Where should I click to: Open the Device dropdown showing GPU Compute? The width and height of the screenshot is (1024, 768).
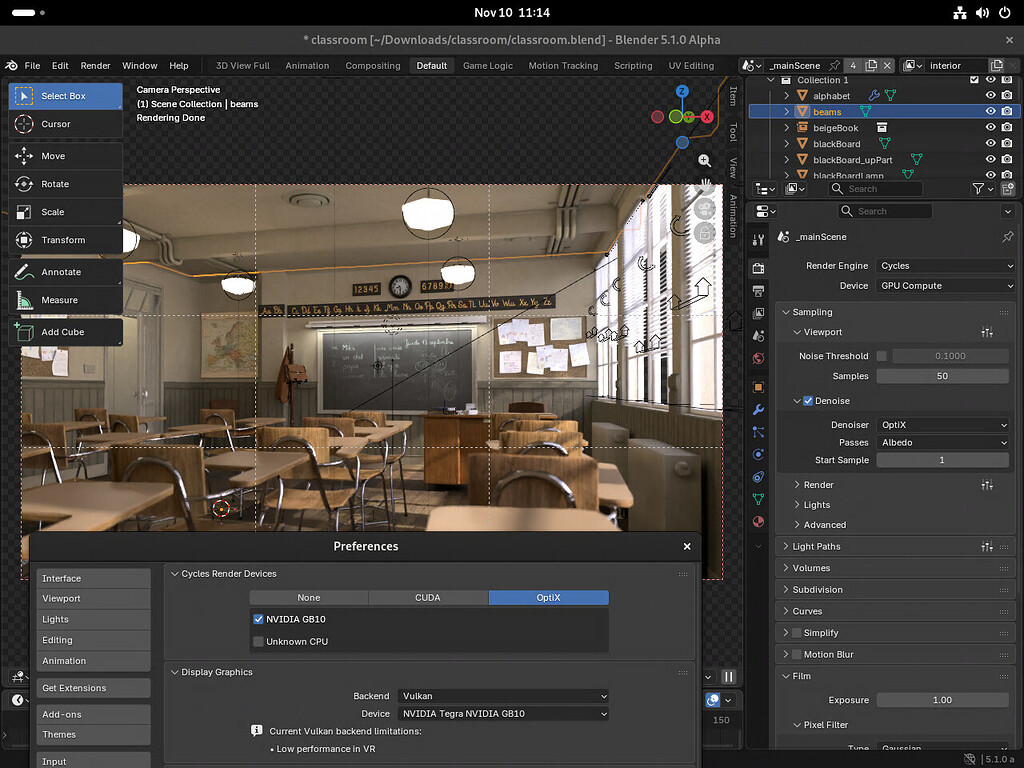tap(943, 285)
